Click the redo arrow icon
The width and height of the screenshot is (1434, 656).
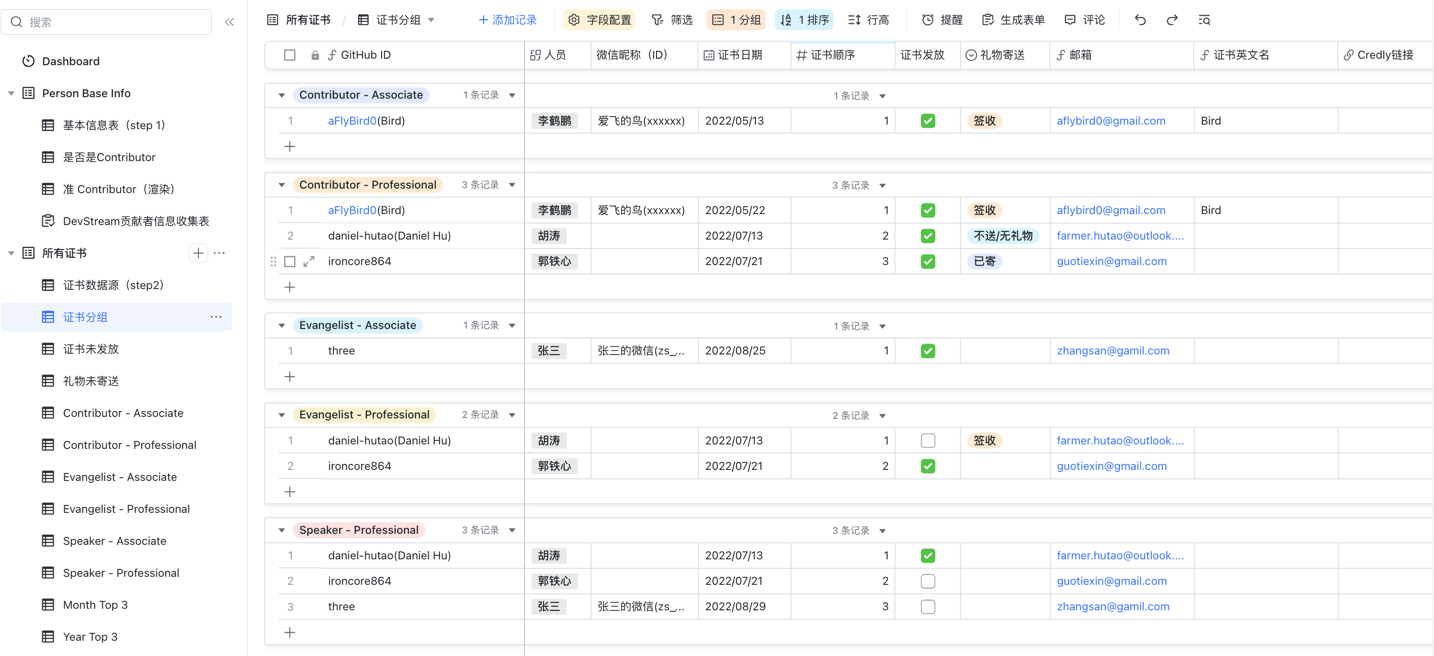pyautogui.click(x=1172, y=20)
